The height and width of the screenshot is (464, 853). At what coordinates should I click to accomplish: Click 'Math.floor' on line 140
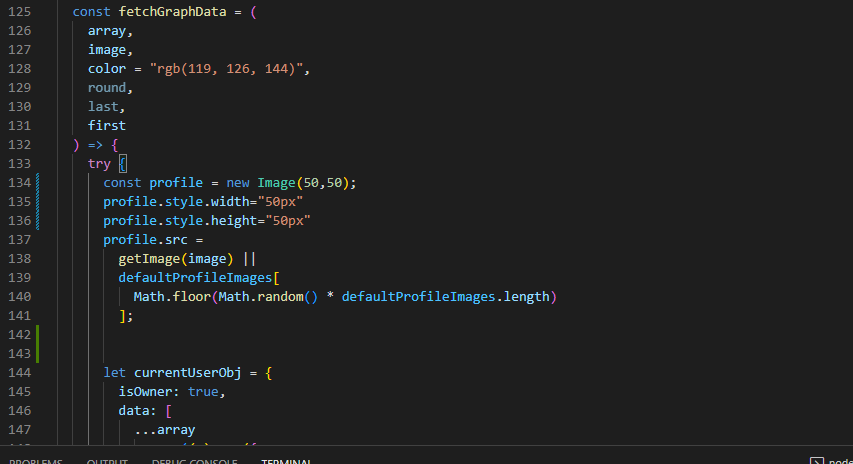point(172,297)
